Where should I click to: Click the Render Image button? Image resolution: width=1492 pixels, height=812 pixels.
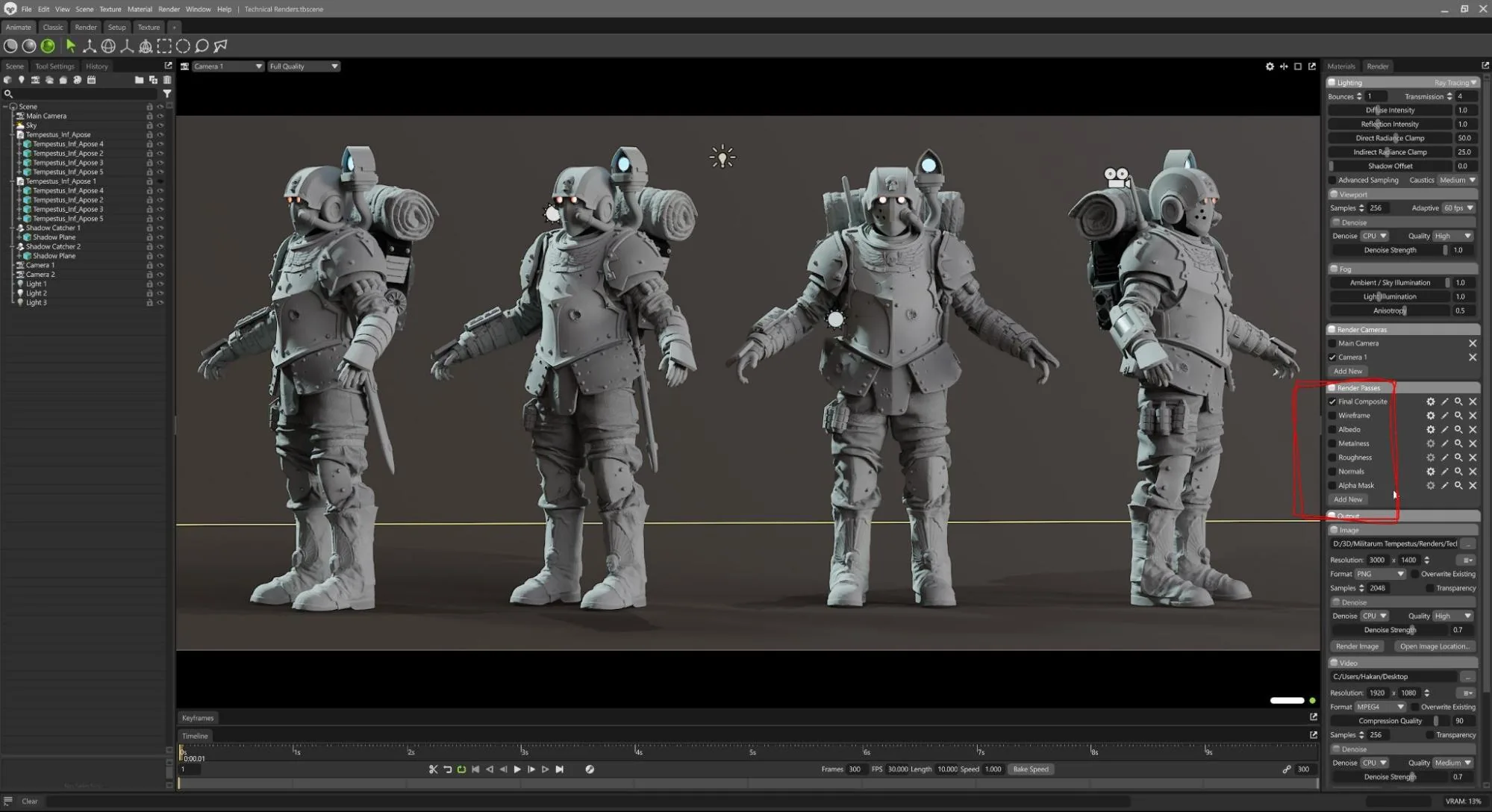(x=1357, y=646)
